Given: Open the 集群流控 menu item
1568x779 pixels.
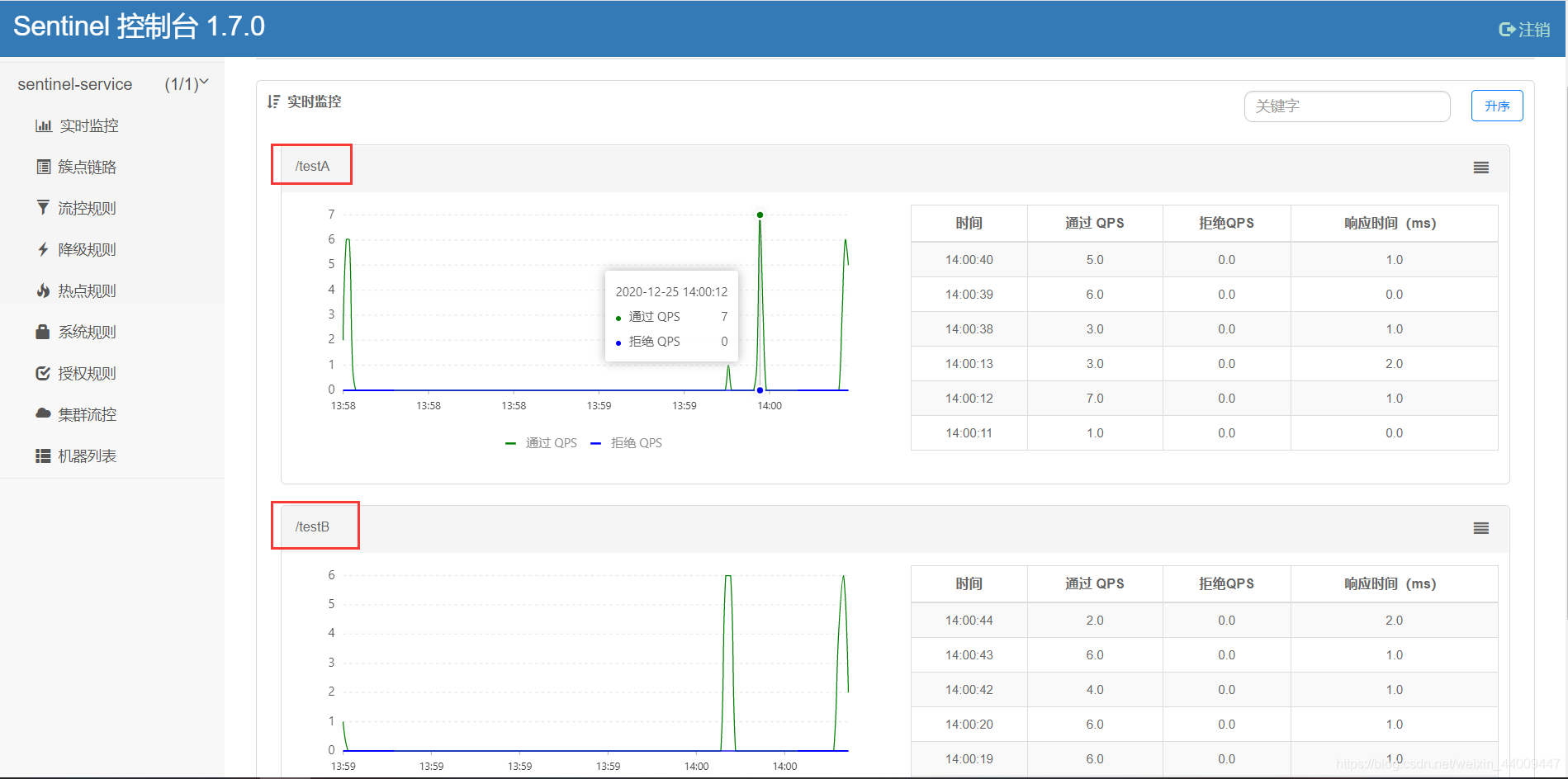Looking at the screenshot, I should pyautogui.click(x=87, y=414).
